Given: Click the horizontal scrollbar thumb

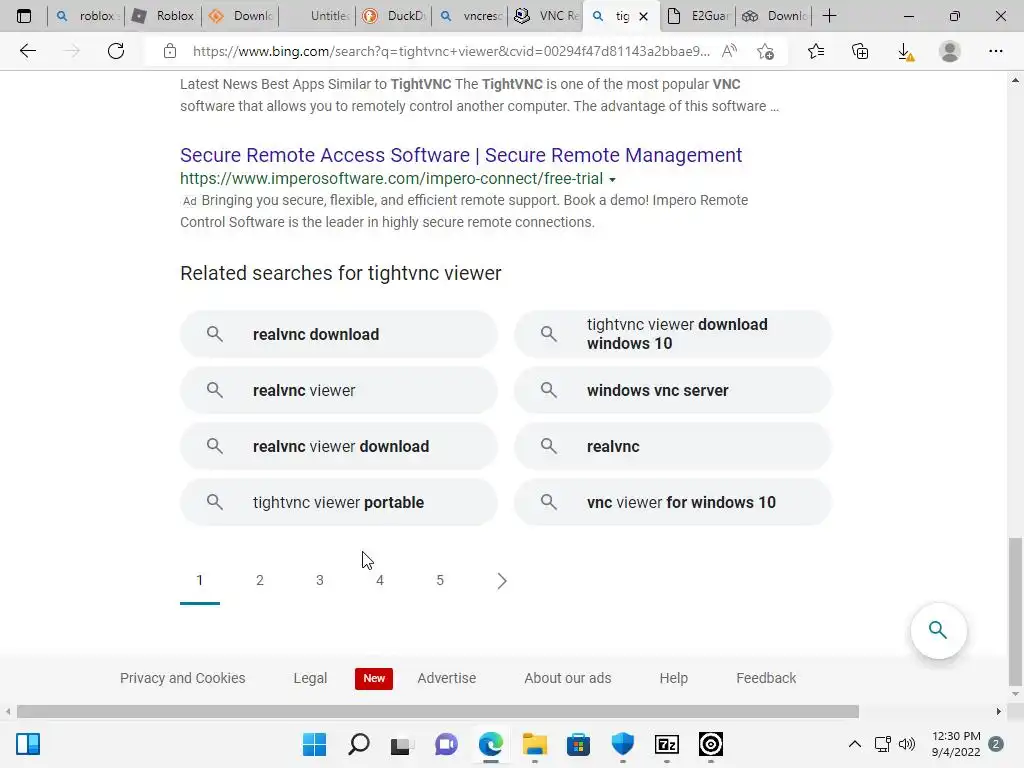Looking at the screenshot, I should [438, 711].
